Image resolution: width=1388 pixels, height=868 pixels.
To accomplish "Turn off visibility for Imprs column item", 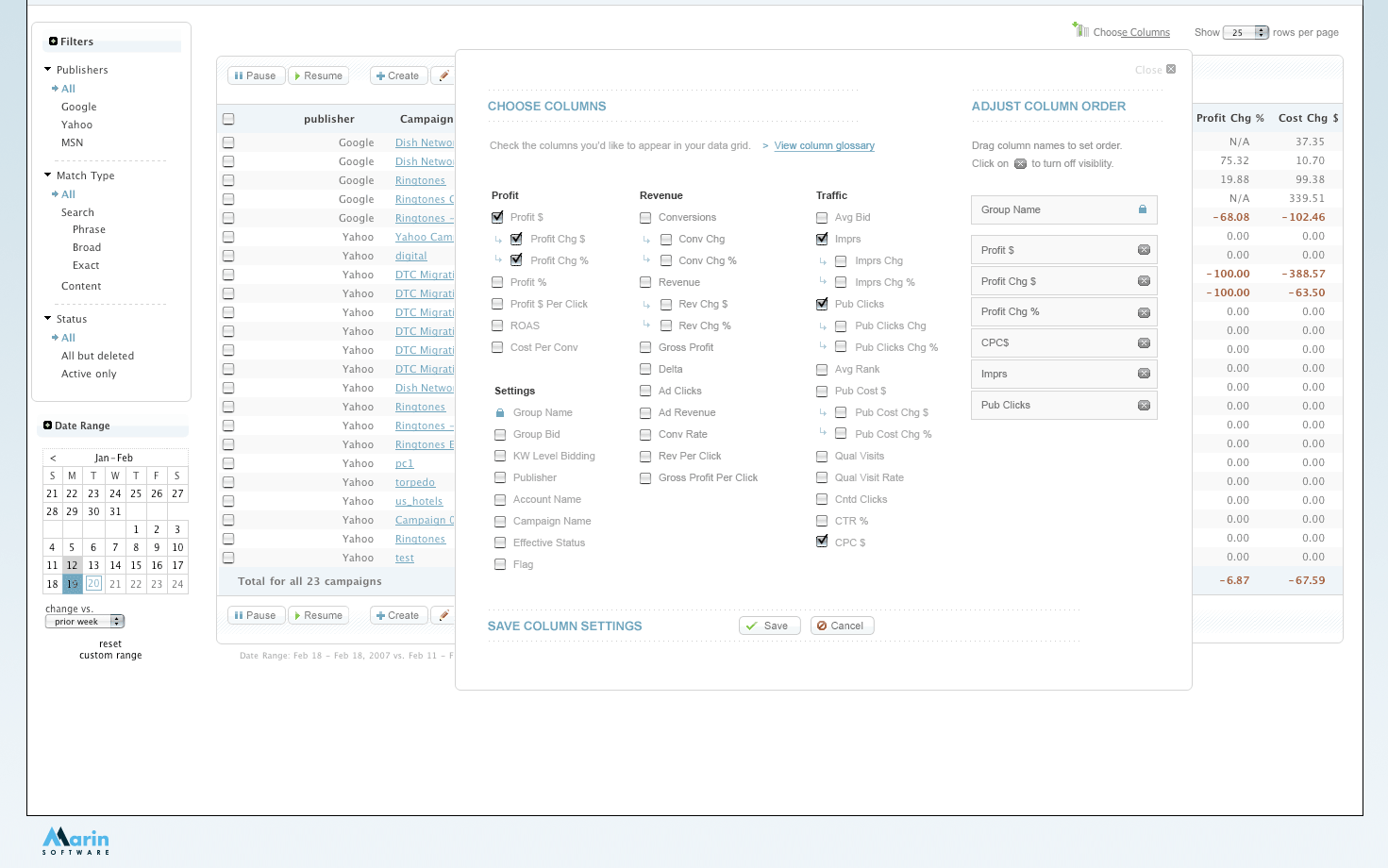I will [x=1144, y=374].
